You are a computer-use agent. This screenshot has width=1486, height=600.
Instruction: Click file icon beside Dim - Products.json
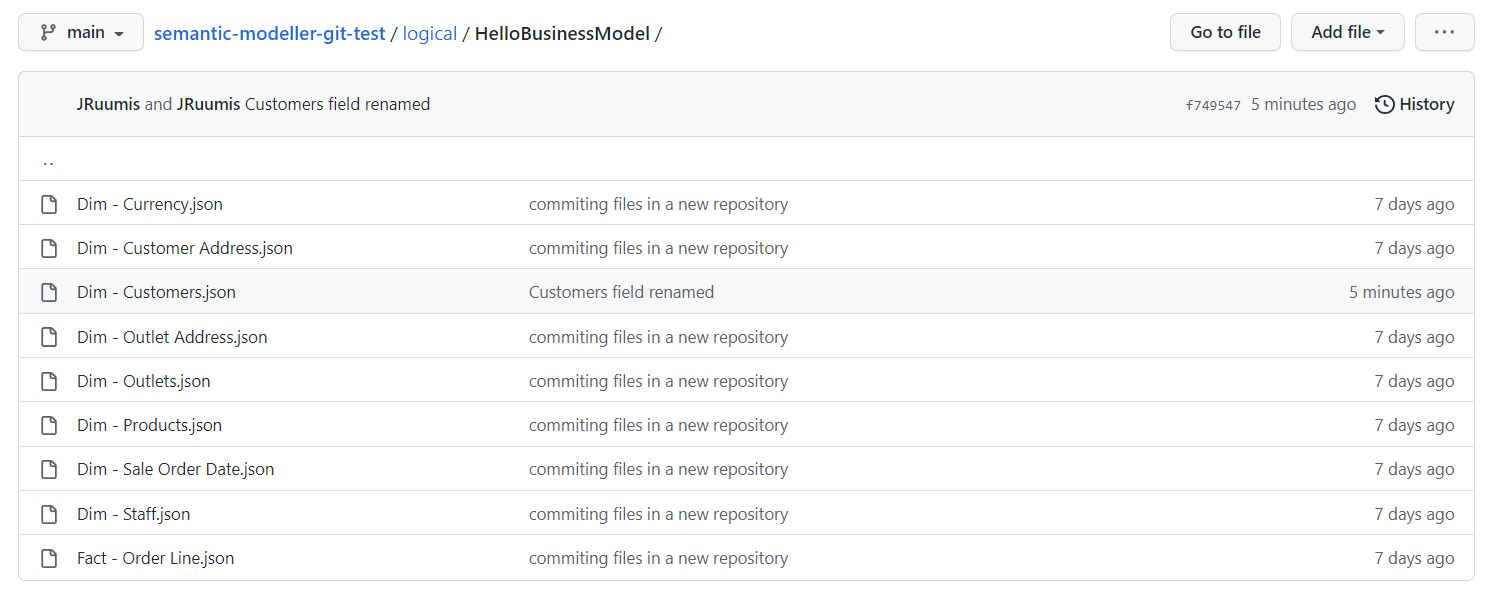[48, 425]
